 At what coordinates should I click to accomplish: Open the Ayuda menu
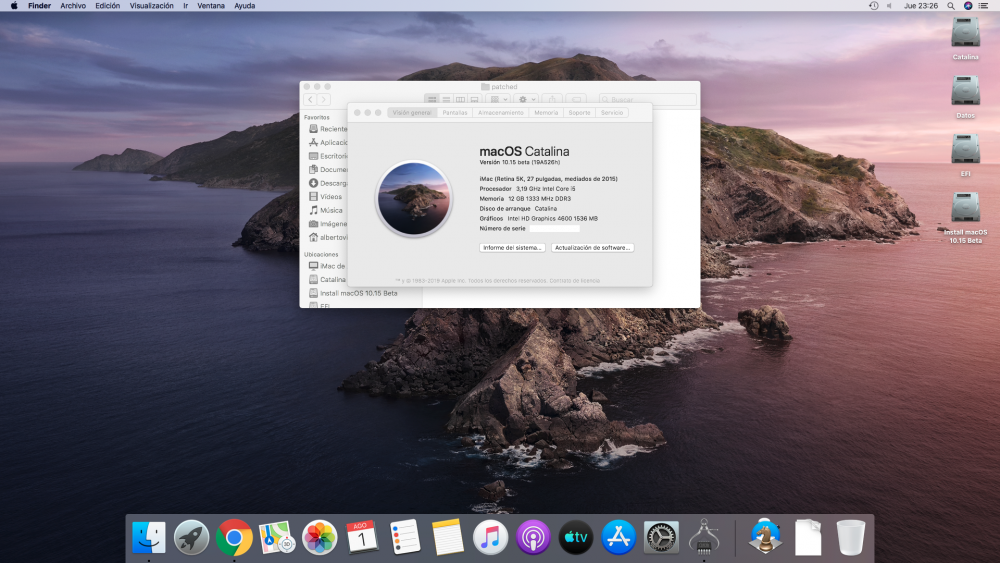(x=244, y=6)
